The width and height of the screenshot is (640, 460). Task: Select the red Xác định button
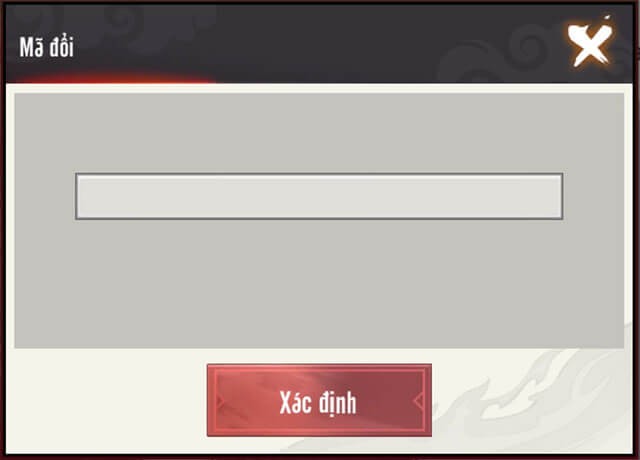(x=319, y=400)
